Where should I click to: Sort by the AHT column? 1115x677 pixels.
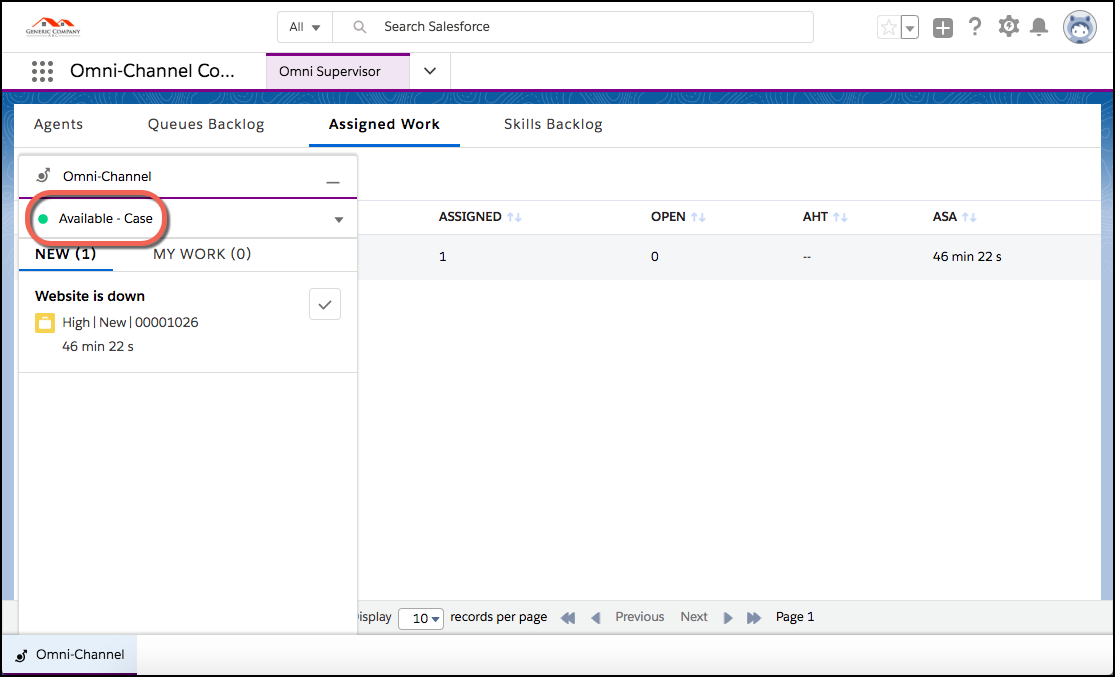825,217
